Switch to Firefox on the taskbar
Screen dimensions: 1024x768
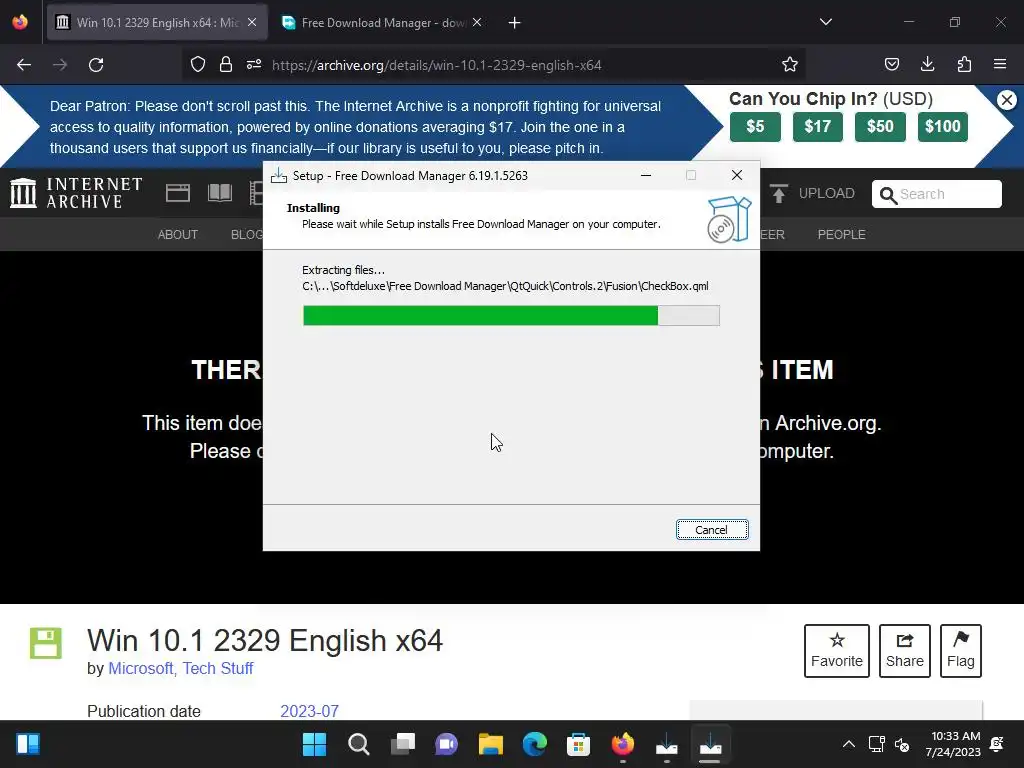pyautogui.click(x=622, y=744)
